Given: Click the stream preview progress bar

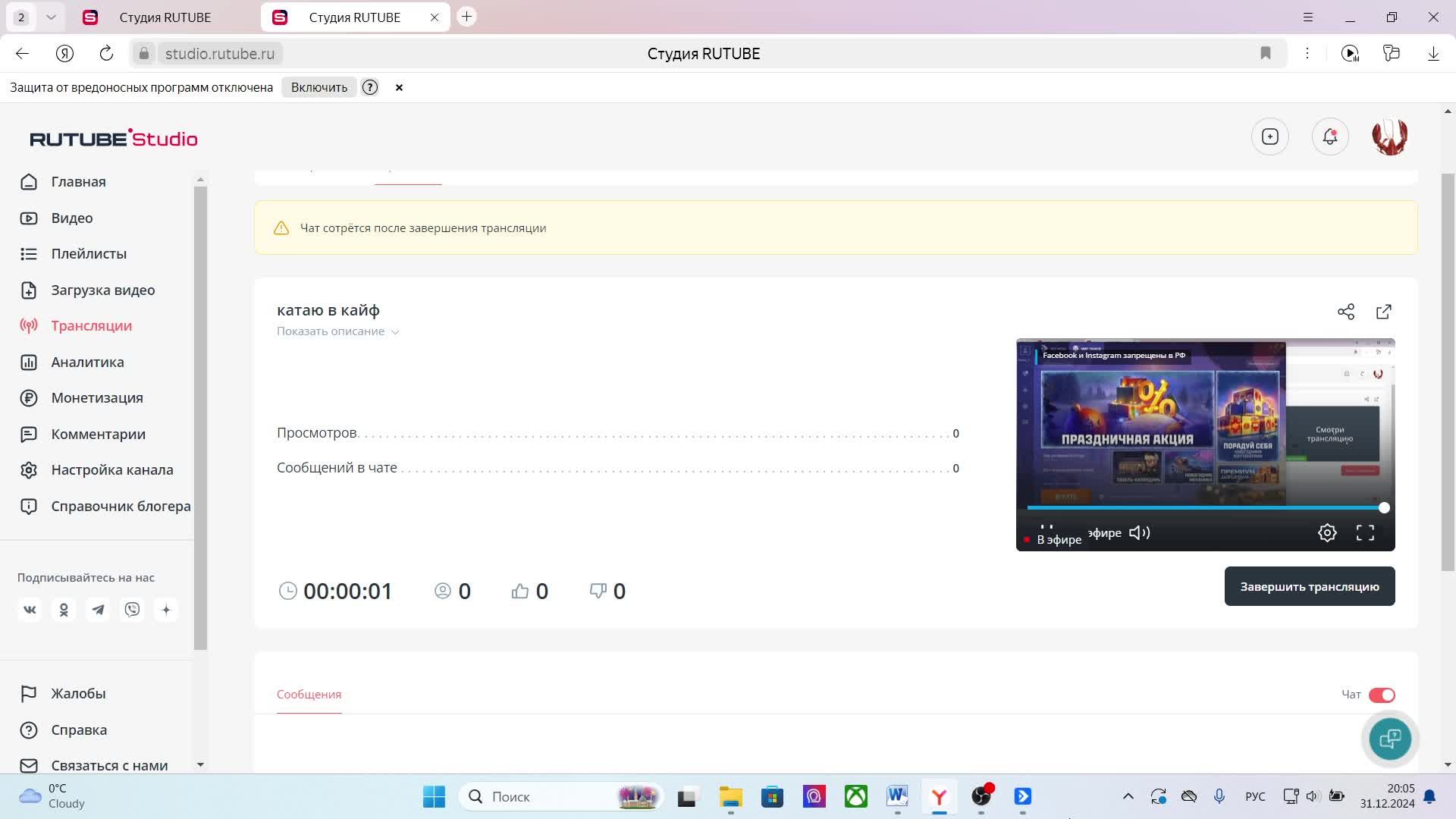Looking at the screenshot, I should (1204, 507).
